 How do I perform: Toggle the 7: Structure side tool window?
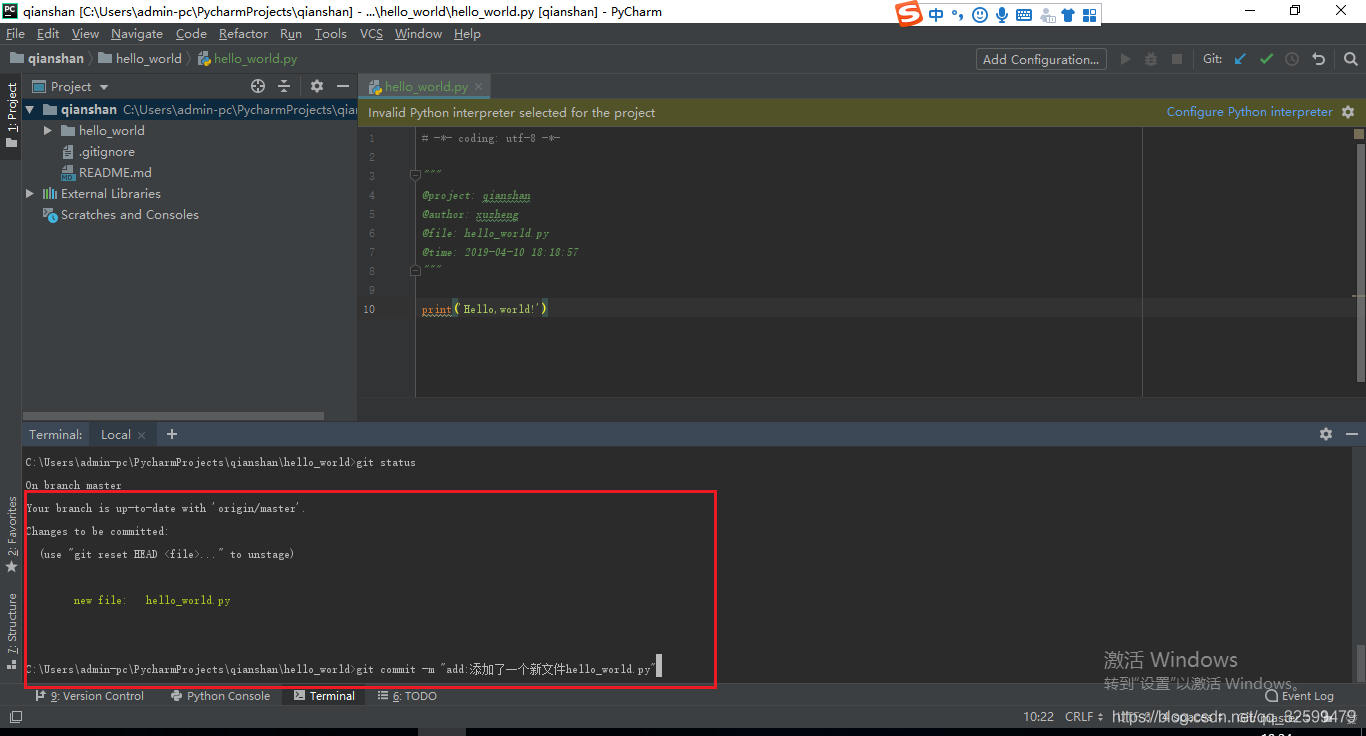click(11, 630)
